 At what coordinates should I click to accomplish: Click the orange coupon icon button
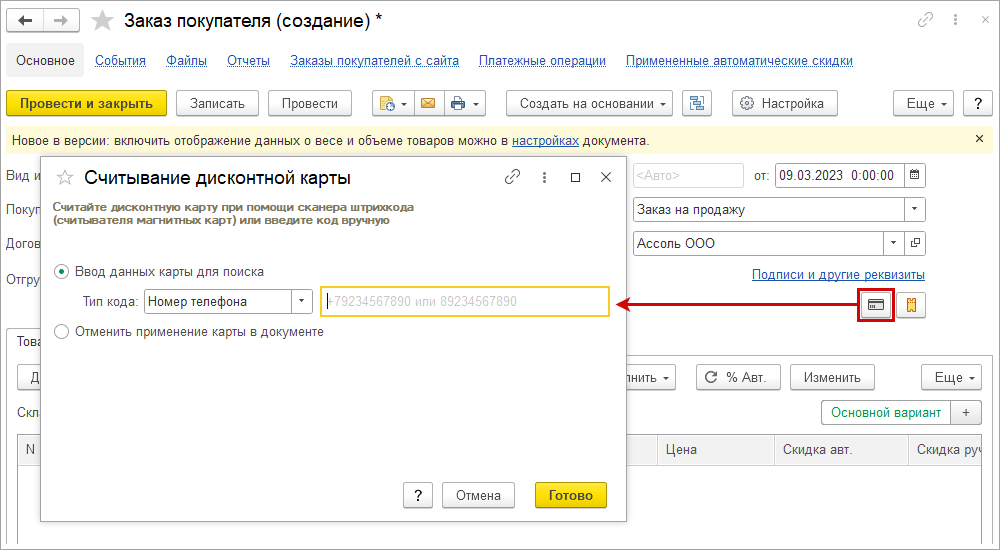(910, 305)
